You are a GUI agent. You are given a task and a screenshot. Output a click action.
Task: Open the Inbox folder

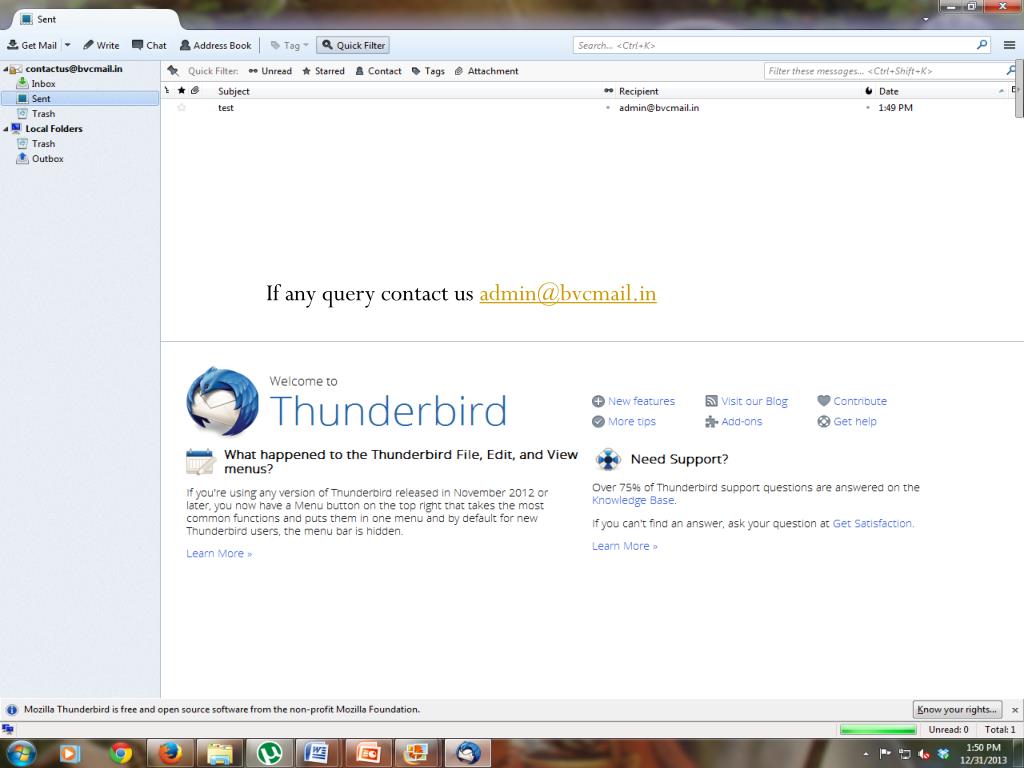point(43,84)
